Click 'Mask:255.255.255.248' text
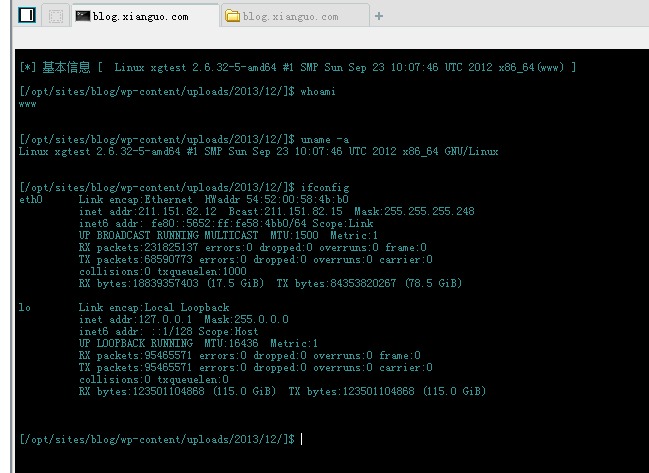The height and width of the screenshot is (473, 649). 414,211
